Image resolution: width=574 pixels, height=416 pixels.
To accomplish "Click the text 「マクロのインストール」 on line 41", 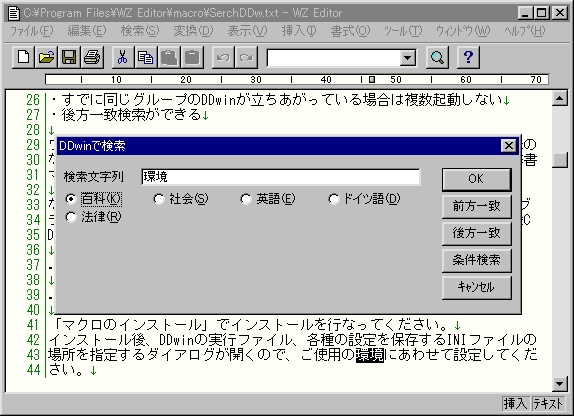I will [x=131, y=325].
